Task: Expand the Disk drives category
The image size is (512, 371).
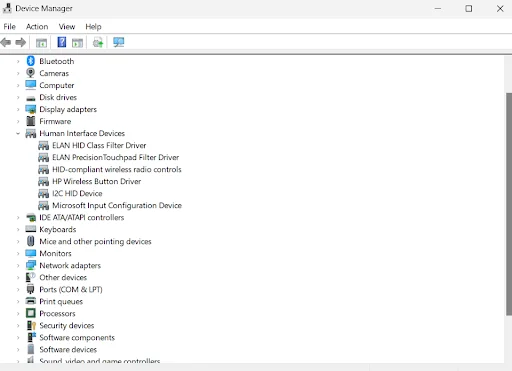Action: pyautogui.click(x=18, y=97)
